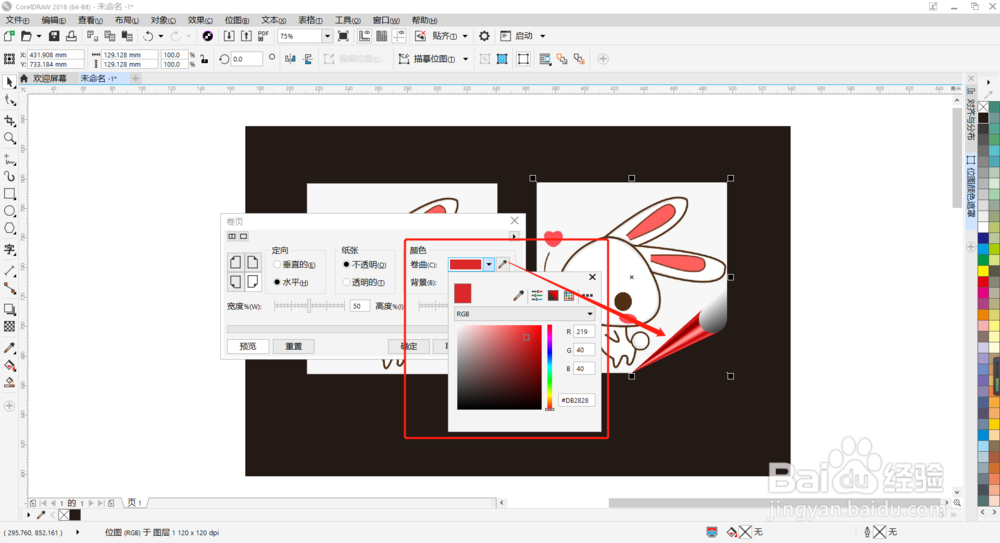The height and width of the screenshot is (543, 1000).
Task: Import a file with the import icon
Action: pyautogui.click(x=229, y=36)
